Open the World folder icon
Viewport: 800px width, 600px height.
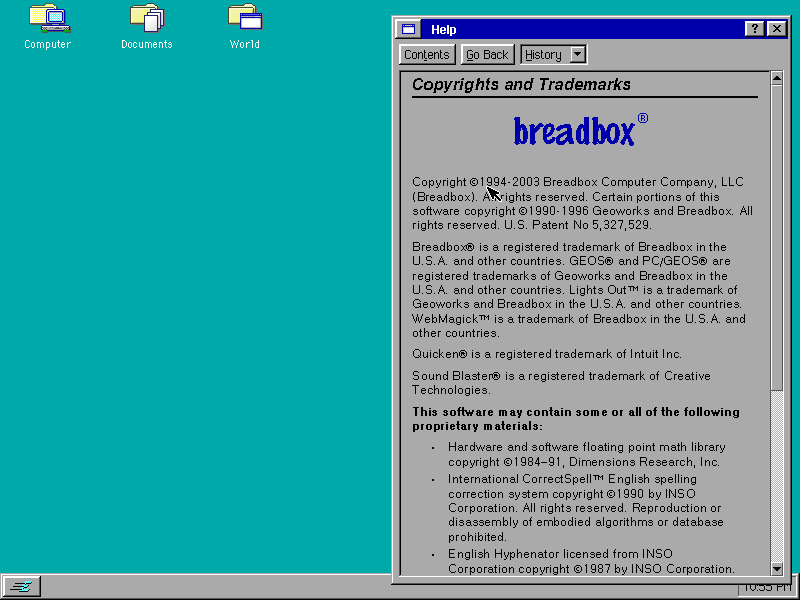pos(245,26)
